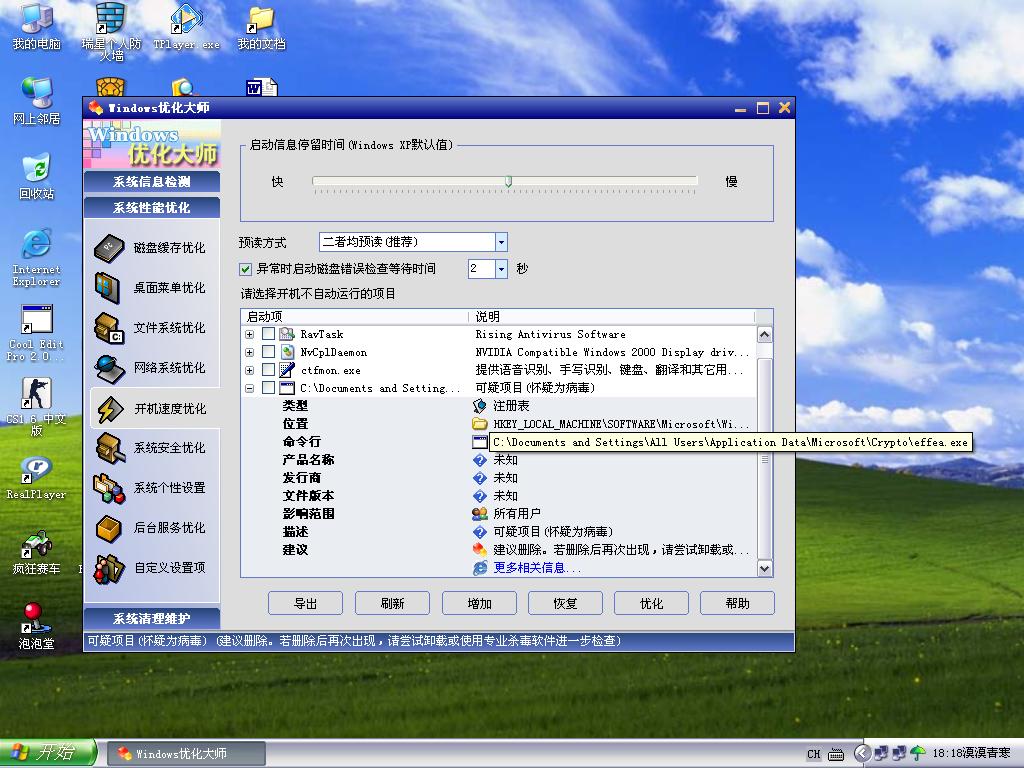Select the 系统个性设置 sidebar icon
Screen dimensions: 1024x768
click(109, 488)
